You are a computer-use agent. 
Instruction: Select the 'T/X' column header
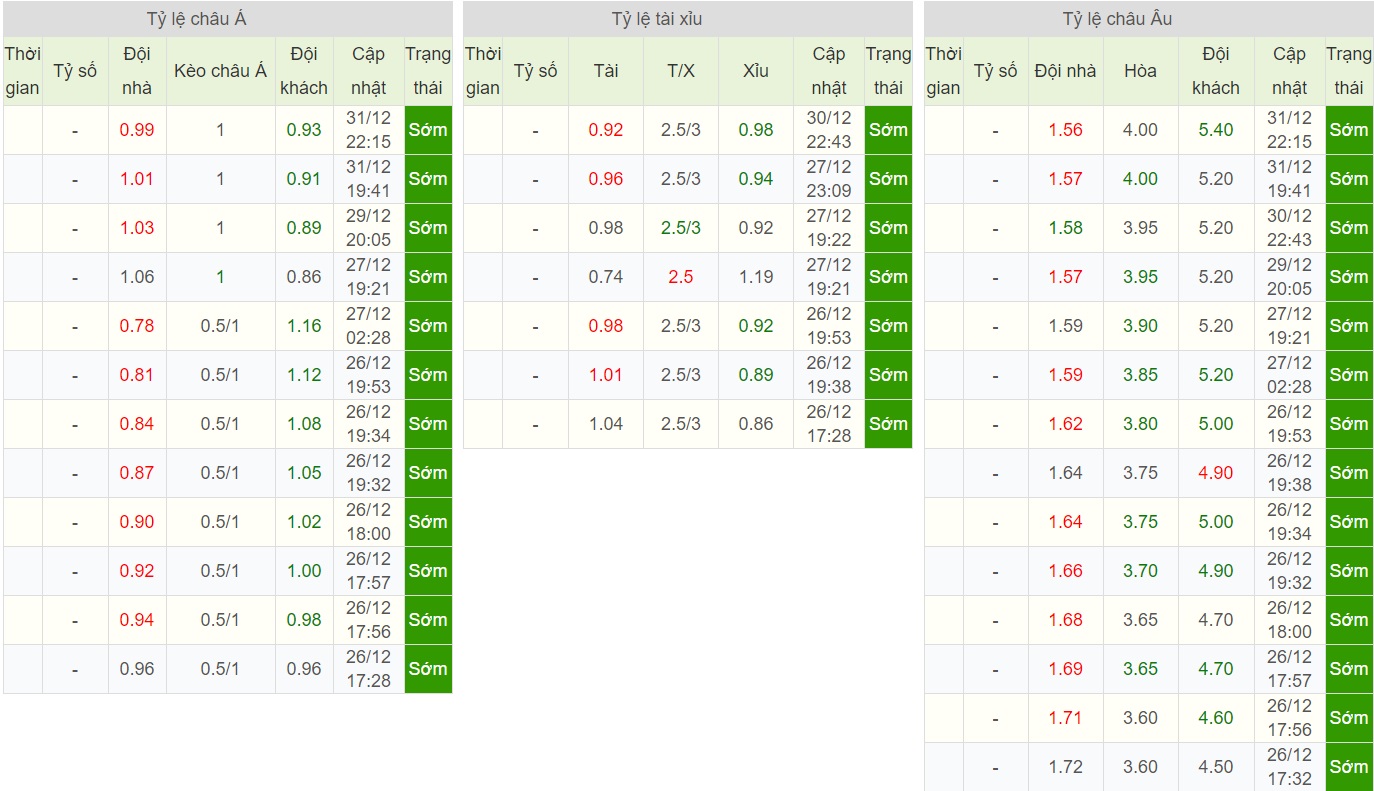point(680,71)
